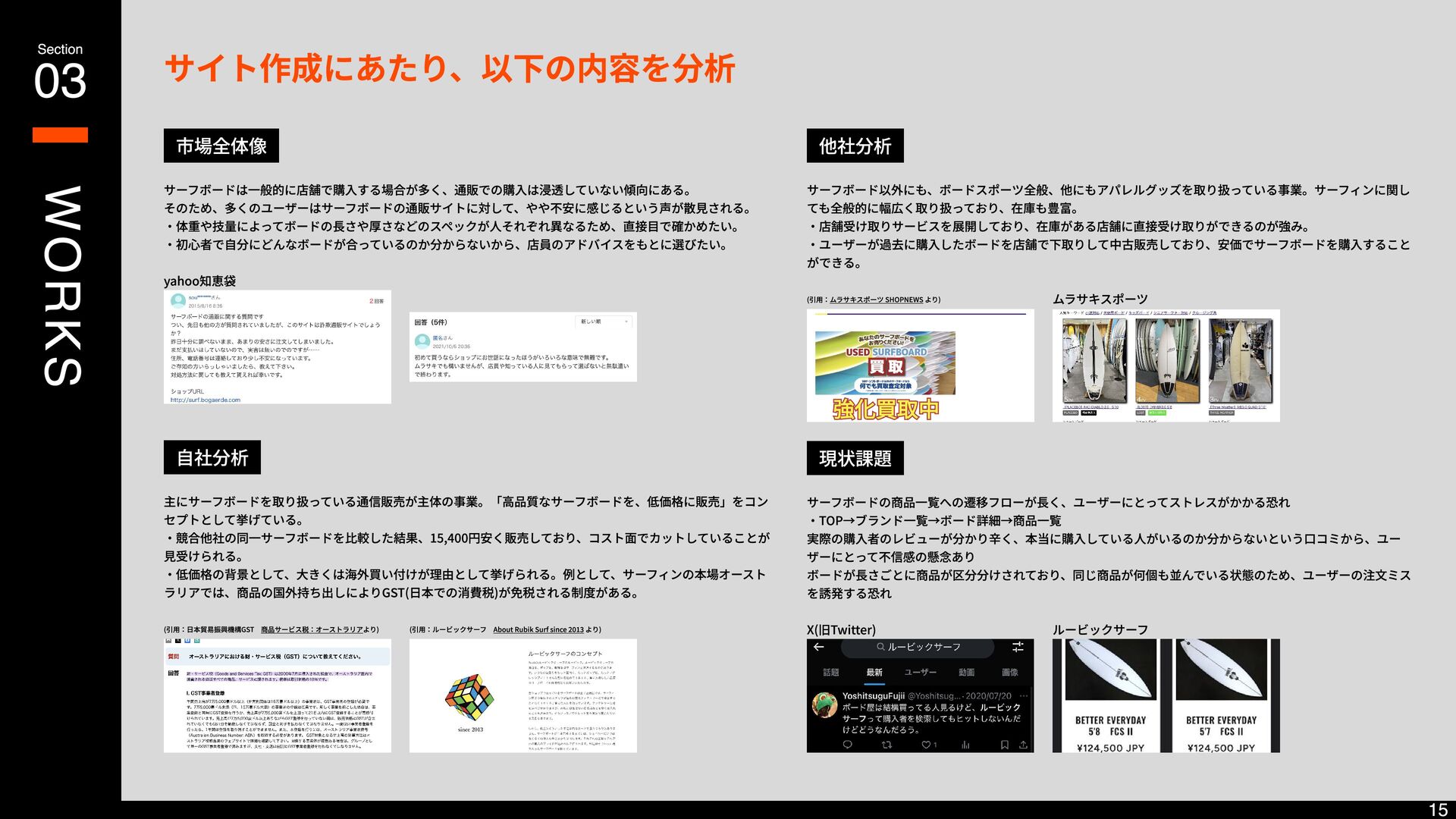Open the 商品サービス税：オーストラリア citation link
Screen dimensions: 1456x819
312,629
